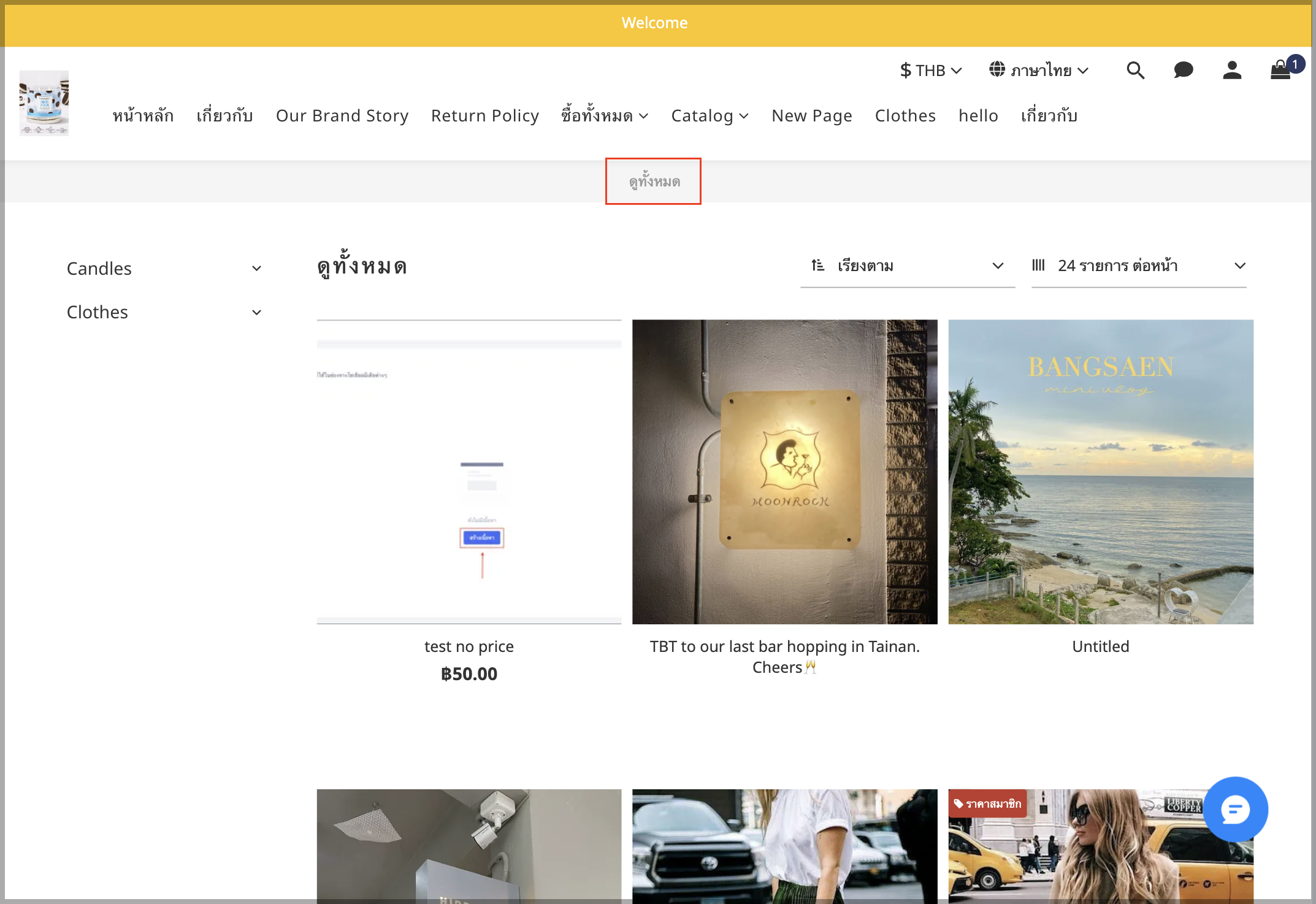This screenshot has height=904, width=1316.
Task: Go to Our Brand Story page
Action: [342, 116]
